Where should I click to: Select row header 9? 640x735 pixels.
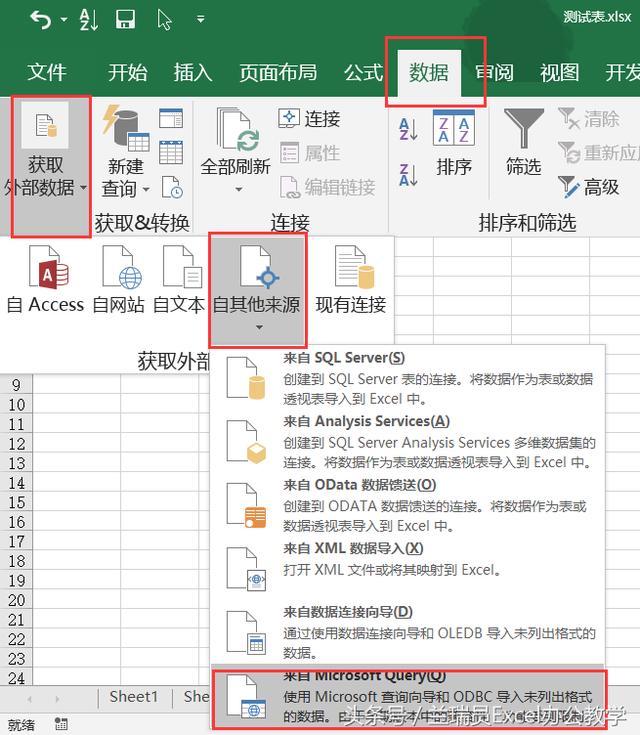16,385
